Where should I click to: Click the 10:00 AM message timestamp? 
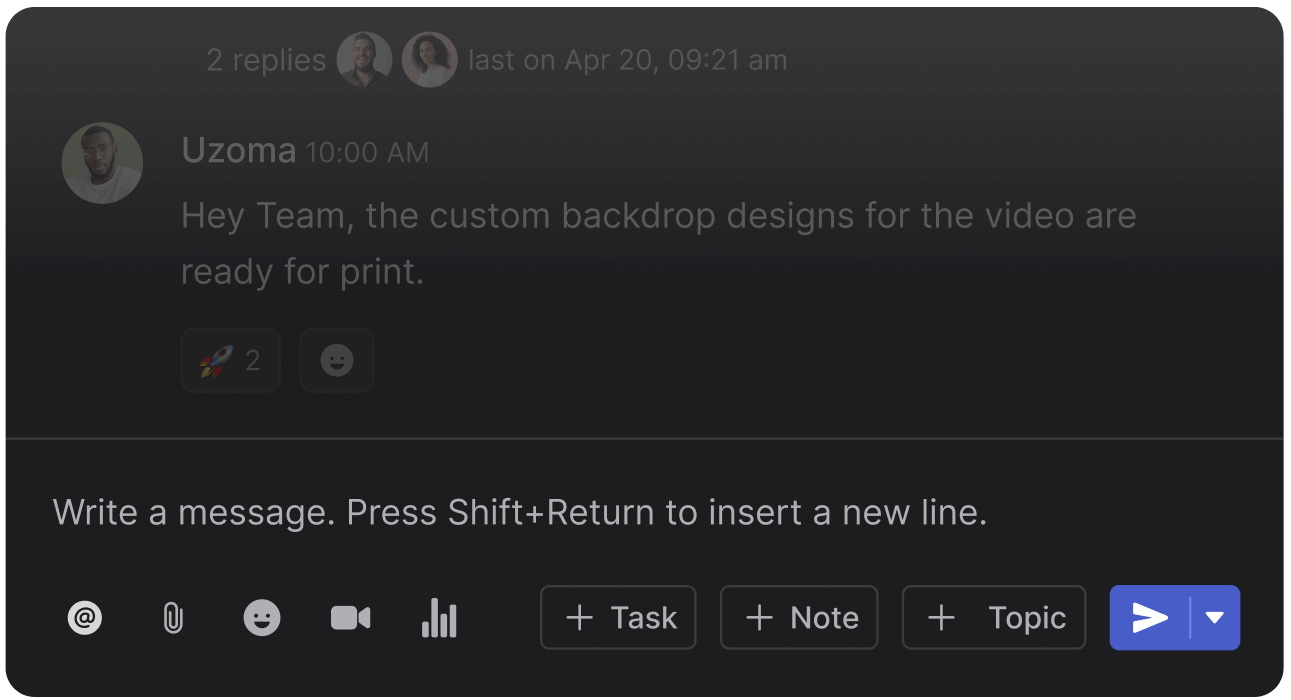[367, 153]
